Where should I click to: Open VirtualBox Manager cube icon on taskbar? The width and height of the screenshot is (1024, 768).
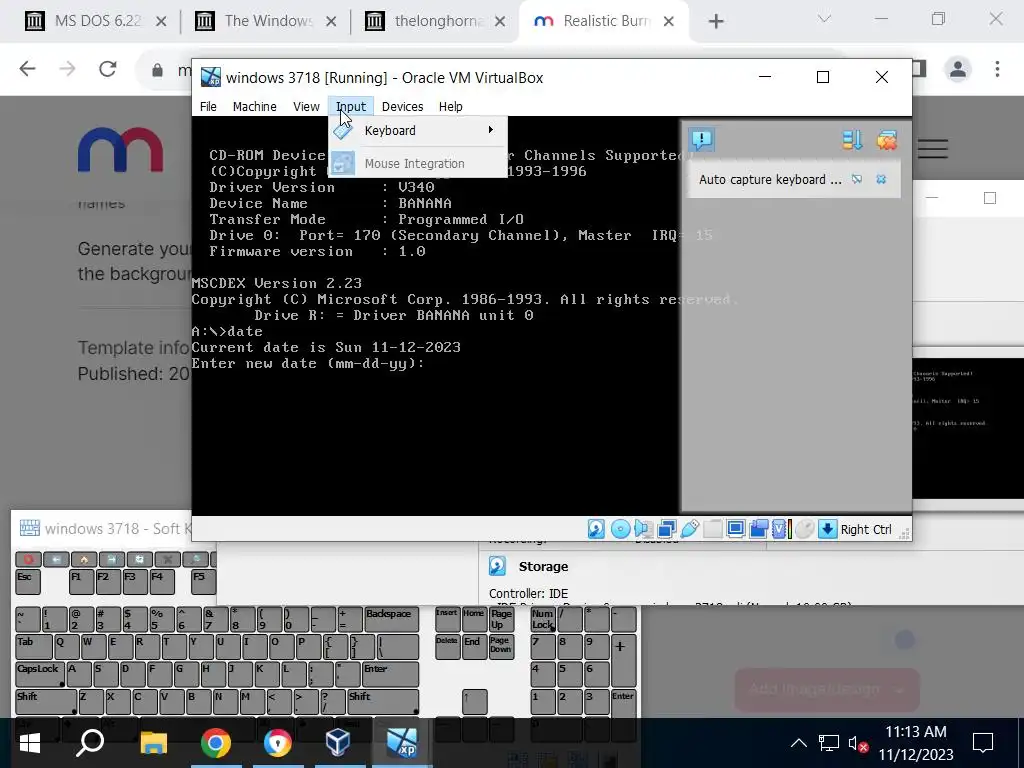pos(338,743)
